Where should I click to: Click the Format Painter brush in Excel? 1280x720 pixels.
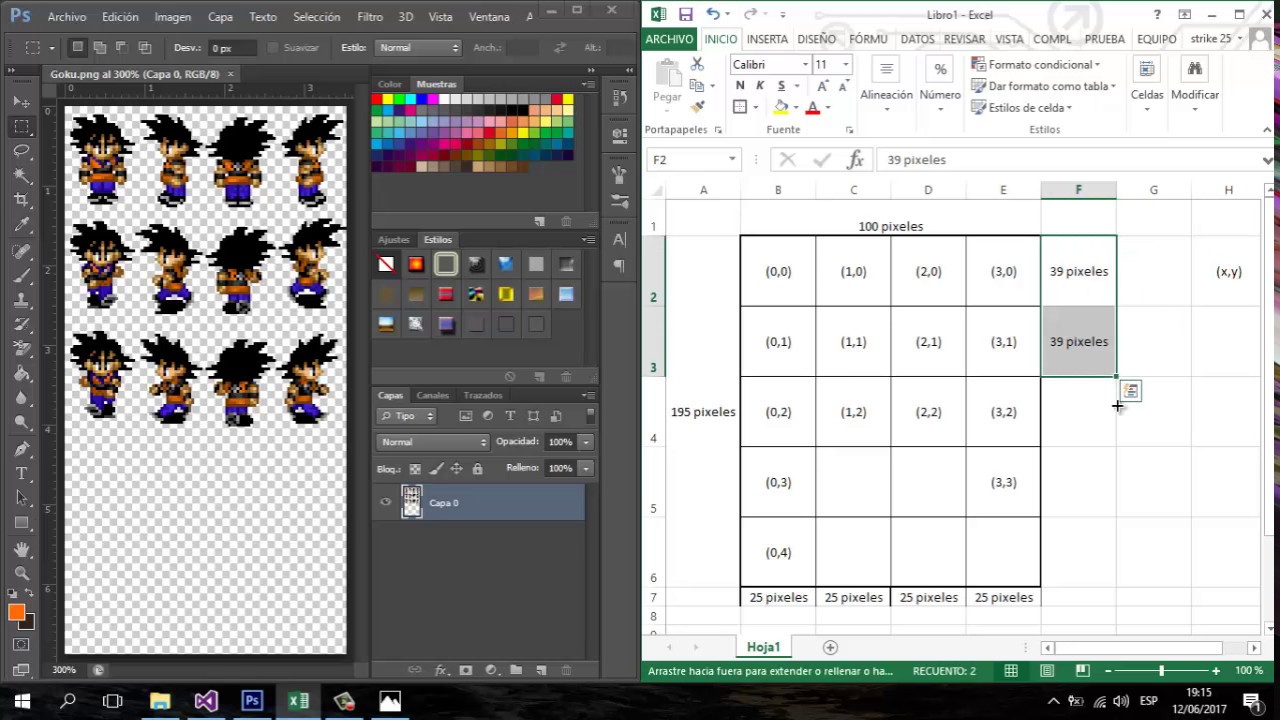pyautogui.click(x=698, y=106)
